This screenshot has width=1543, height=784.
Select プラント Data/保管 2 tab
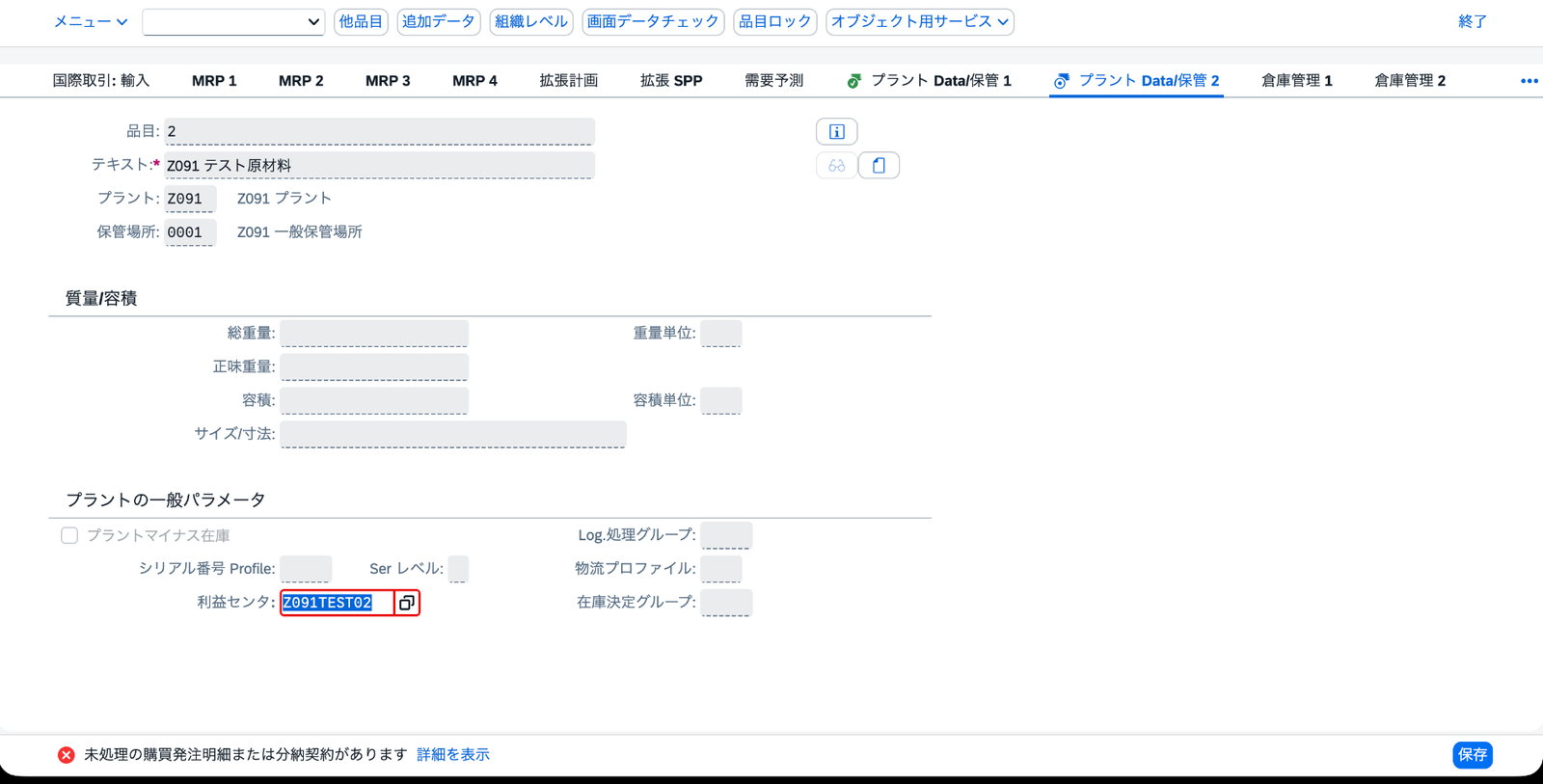click(x=1136, y=81)
